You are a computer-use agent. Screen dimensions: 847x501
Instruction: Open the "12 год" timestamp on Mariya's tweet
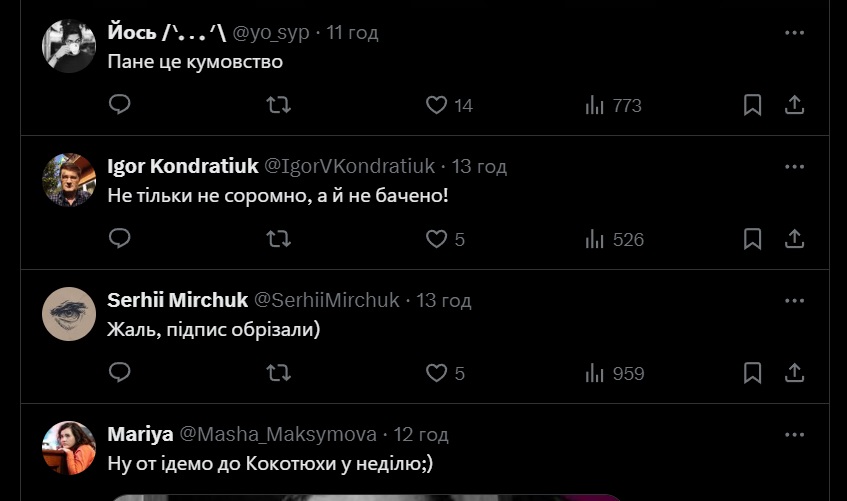[421, 435]
